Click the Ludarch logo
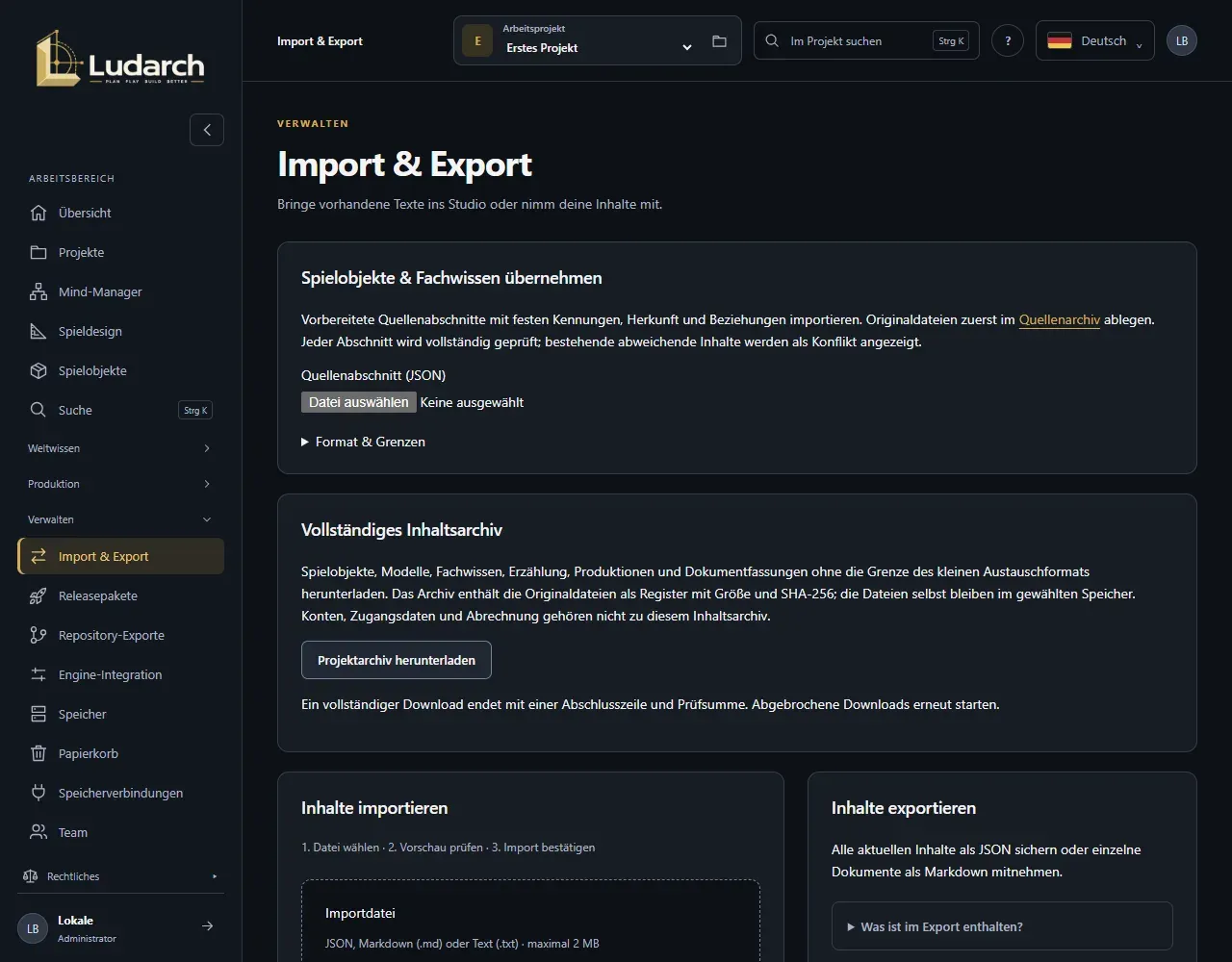 (120, 58)
